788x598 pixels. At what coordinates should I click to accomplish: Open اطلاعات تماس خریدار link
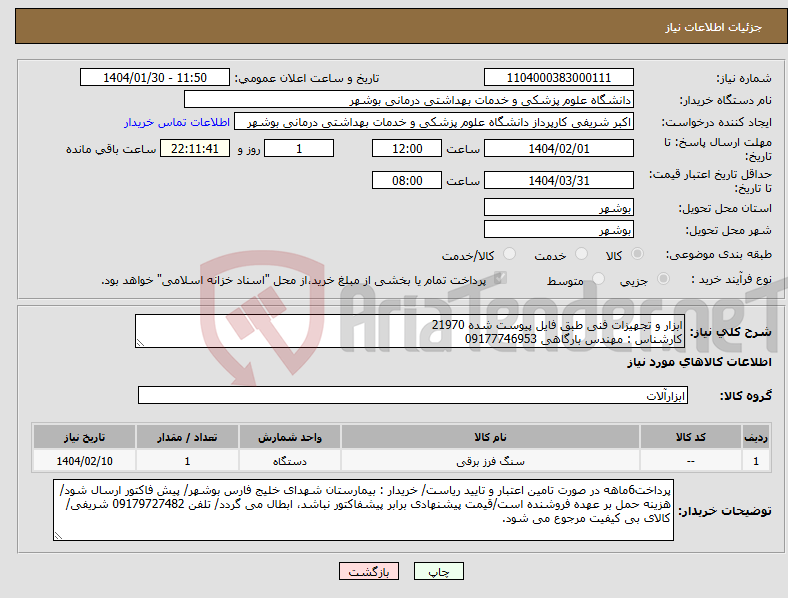pyautogui.click(x=177, y=122)
